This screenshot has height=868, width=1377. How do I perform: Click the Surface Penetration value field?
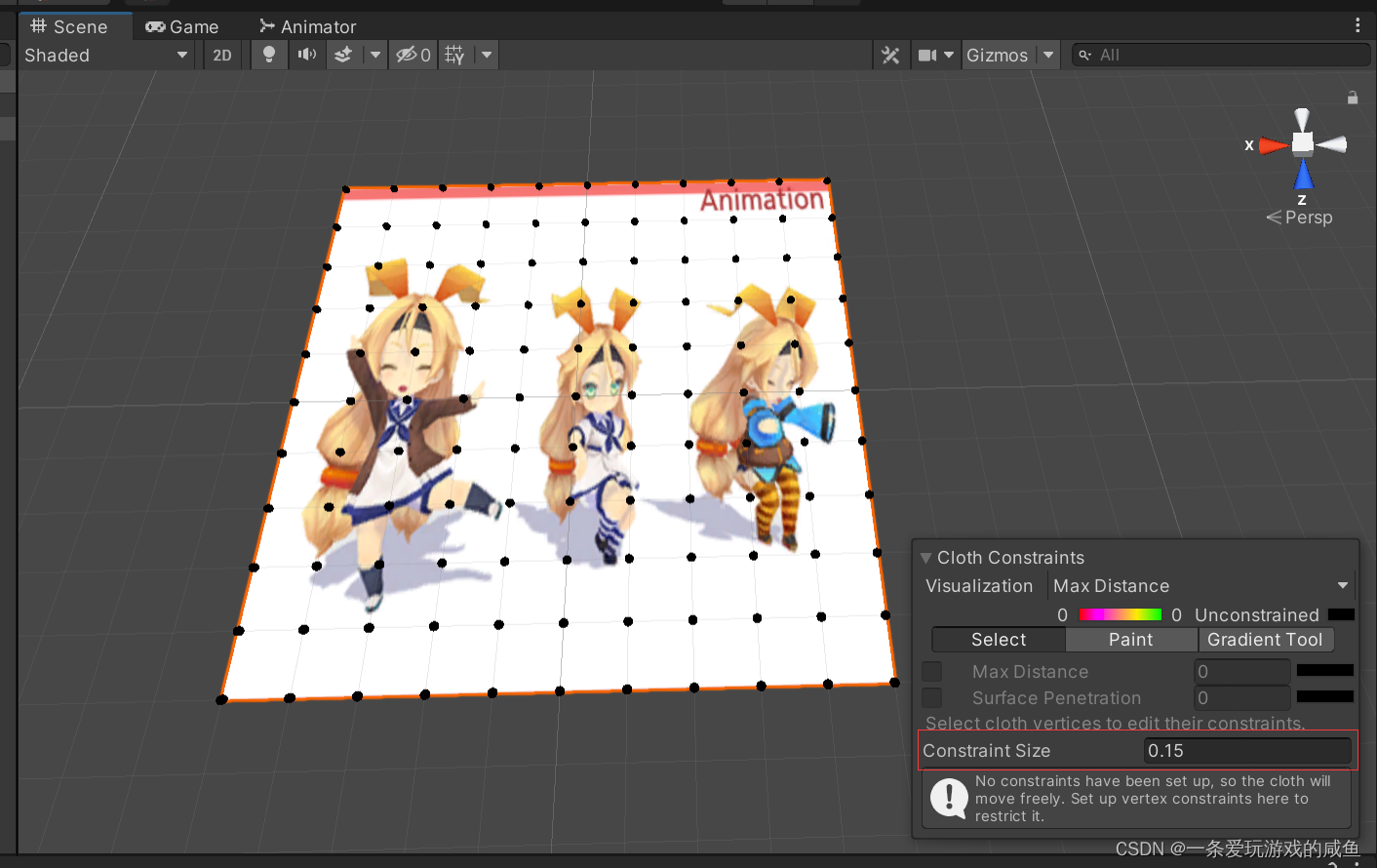click(x=1241, y=698)
